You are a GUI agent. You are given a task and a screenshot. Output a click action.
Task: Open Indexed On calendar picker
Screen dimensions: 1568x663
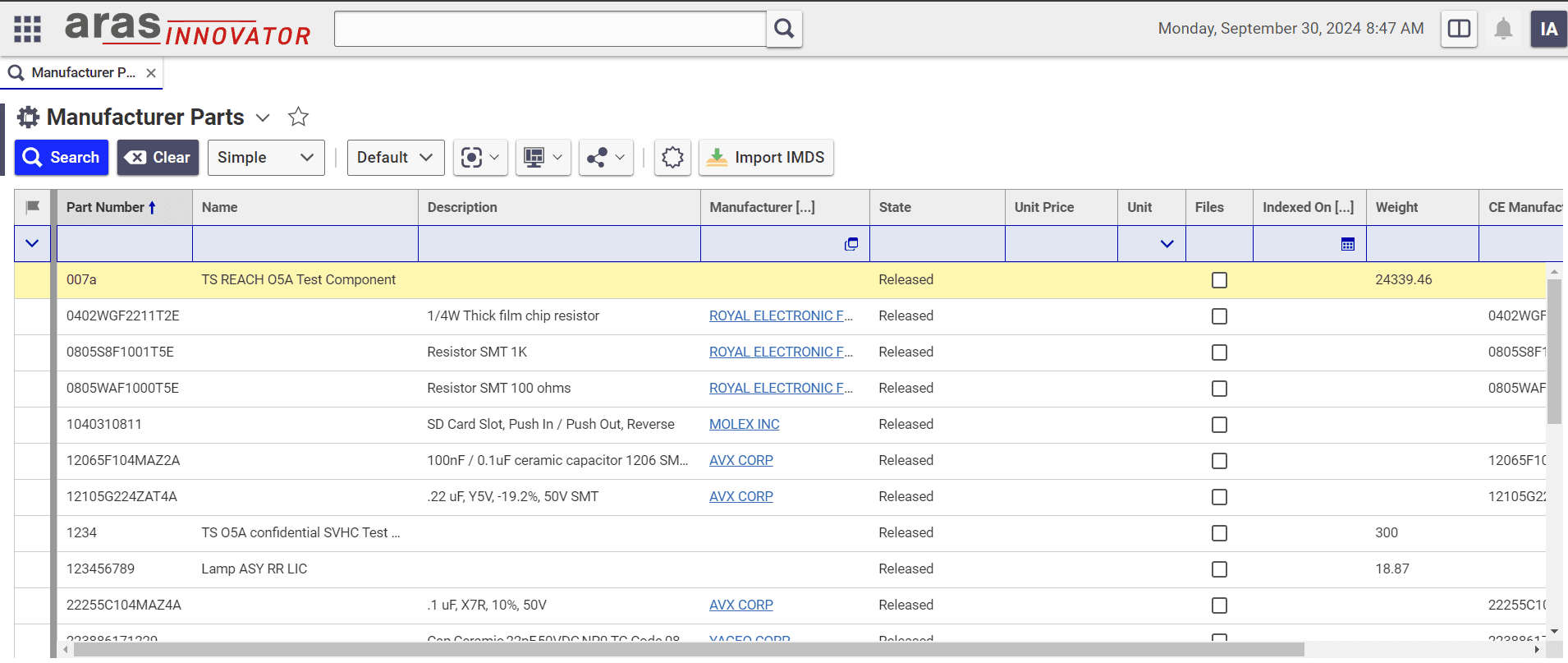(1348, 244)
